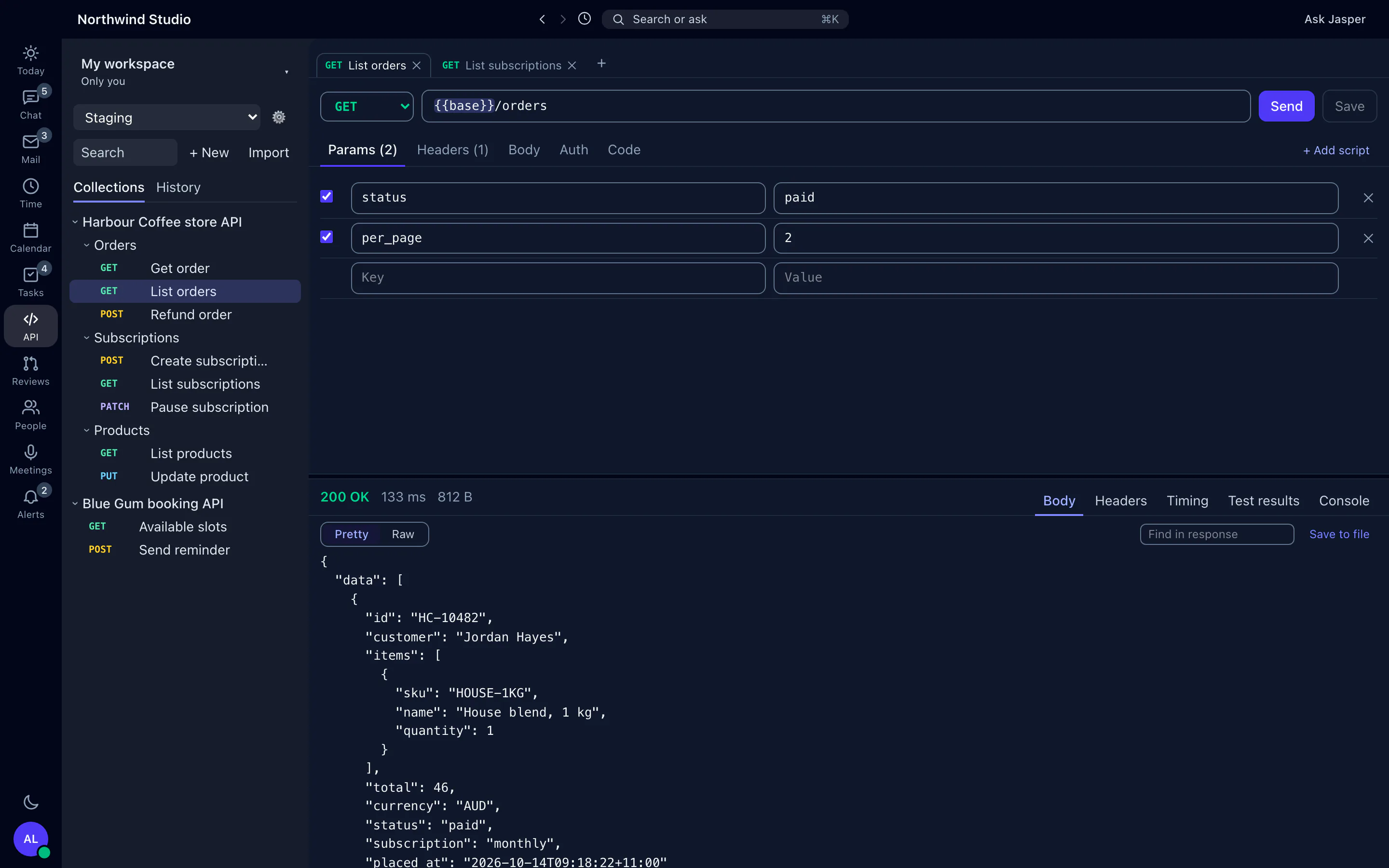Screen dimensions: 1389x868
Task: Switch to the History tab
Action: pyautogui.click(x=178, y=187)
